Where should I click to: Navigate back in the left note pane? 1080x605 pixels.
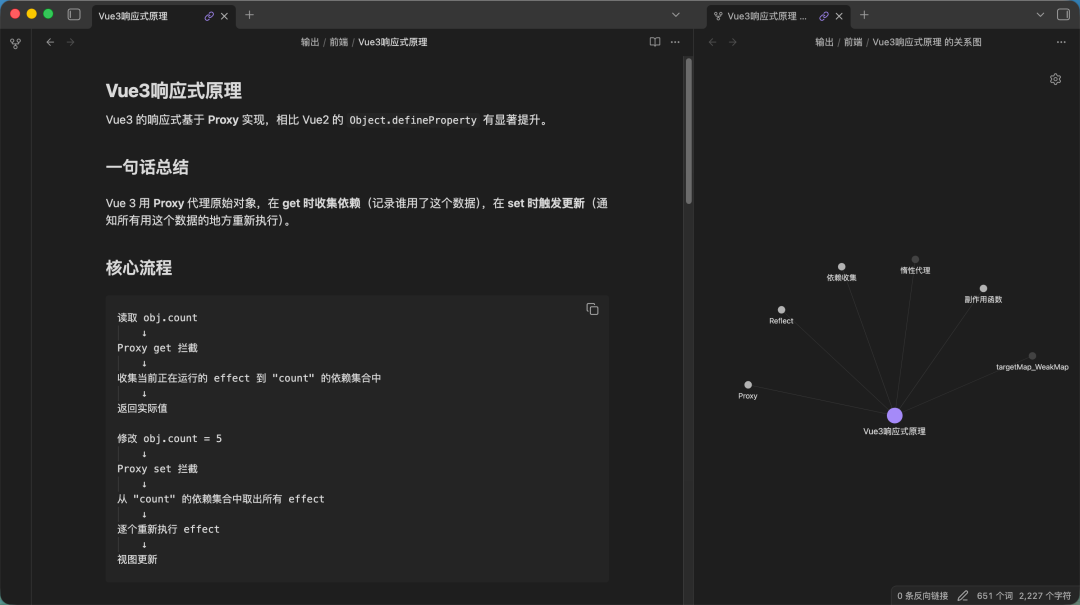pyautogui.click(x=50, y=42)
